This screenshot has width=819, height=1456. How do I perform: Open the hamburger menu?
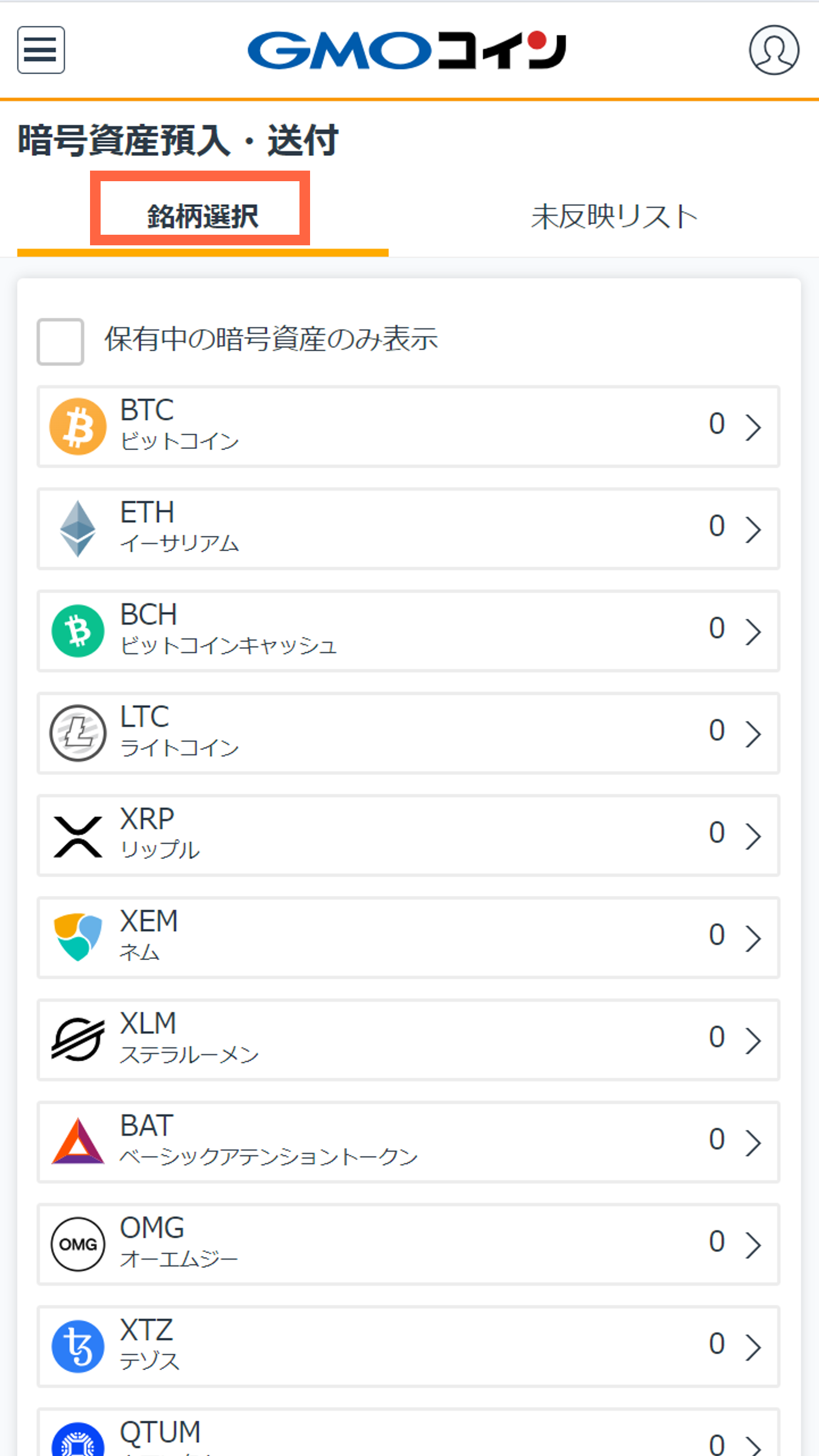41,50
